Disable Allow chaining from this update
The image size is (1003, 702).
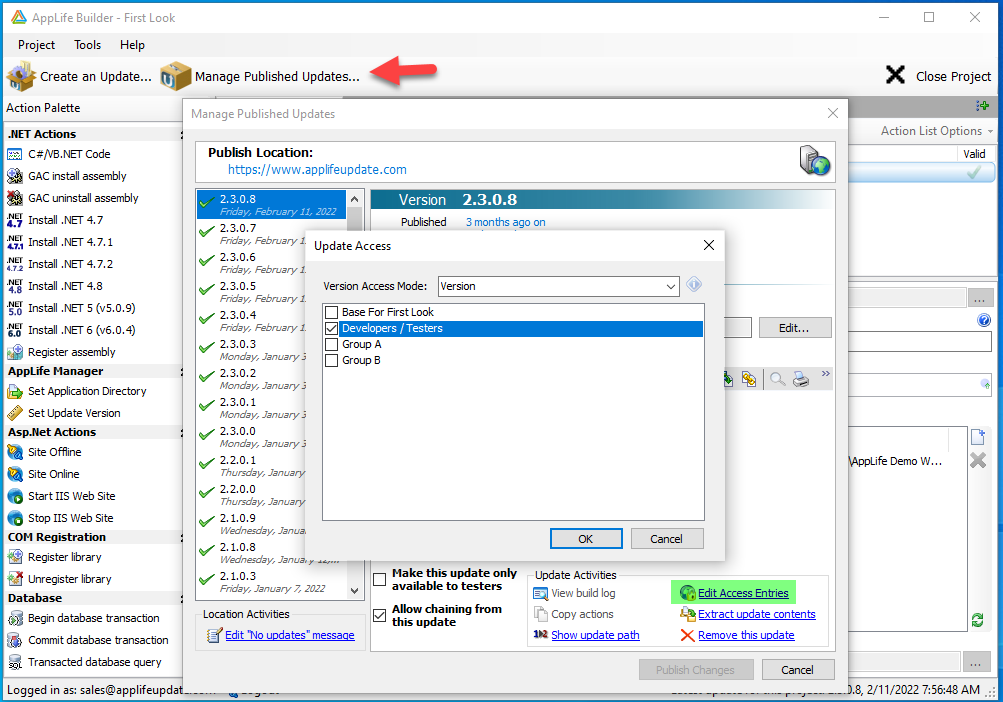[x=380, y=616]
